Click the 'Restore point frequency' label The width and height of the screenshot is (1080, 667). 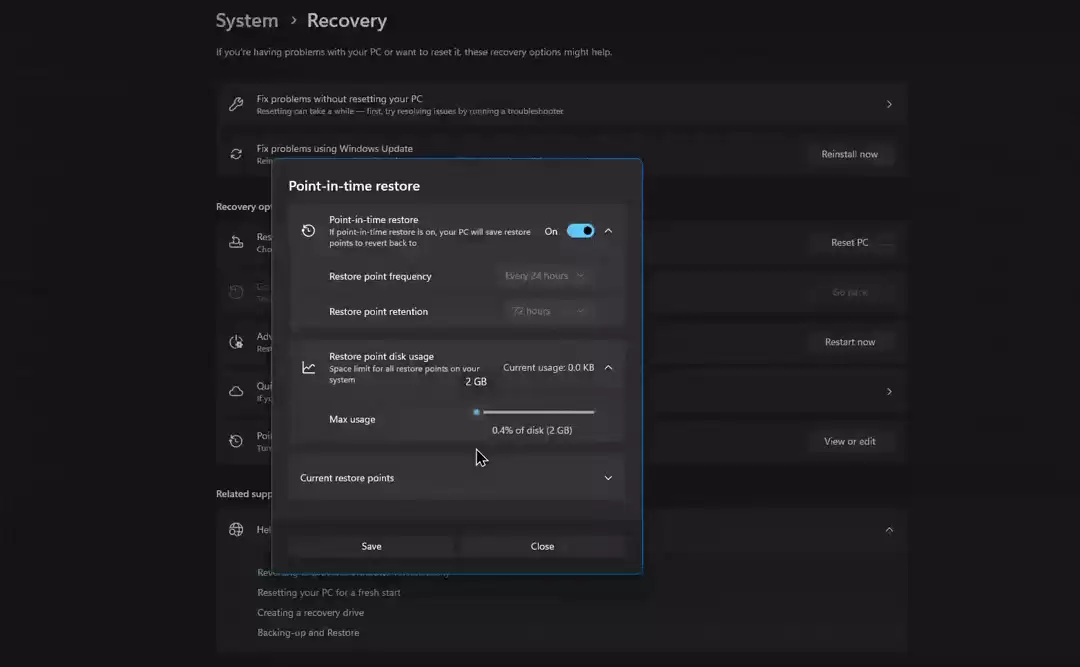click(380, 276)
